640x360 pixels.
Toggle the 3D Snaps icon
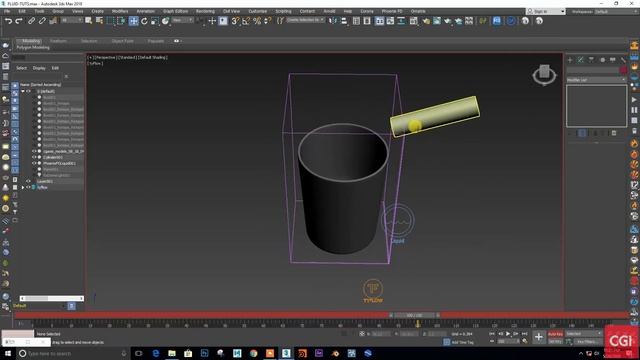click(235, 21)
